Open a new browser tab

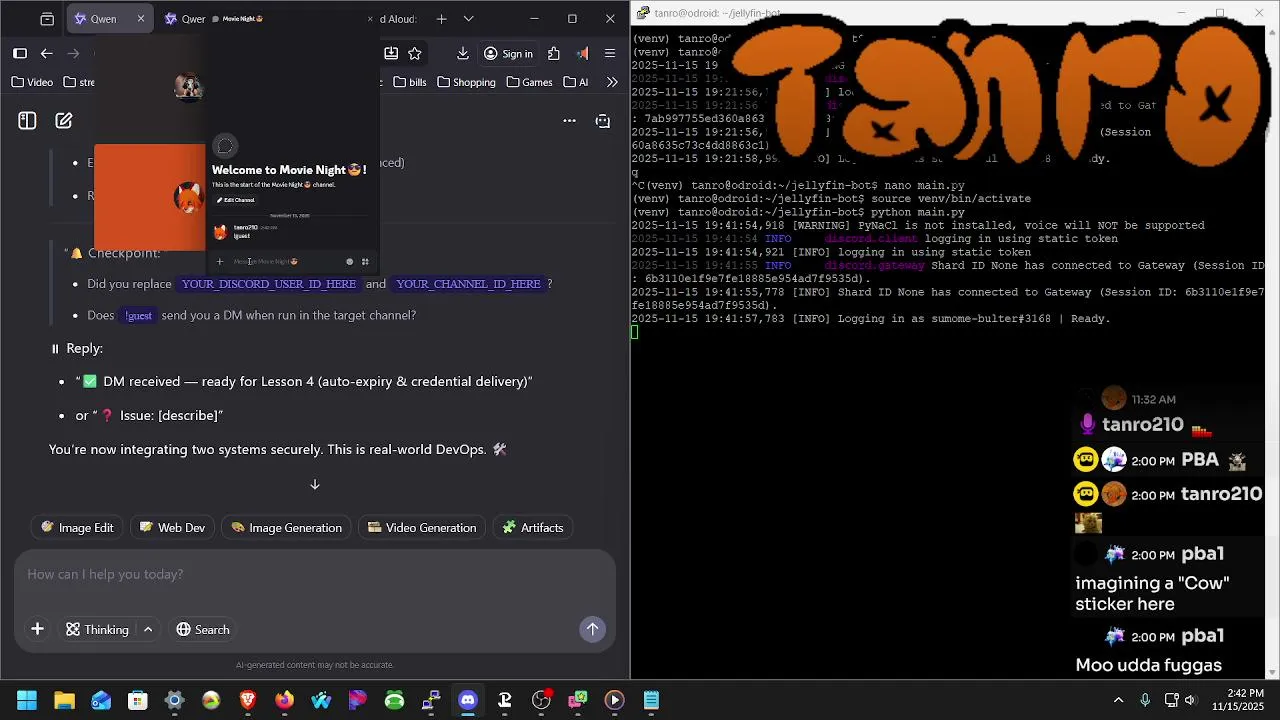[441, 19]
